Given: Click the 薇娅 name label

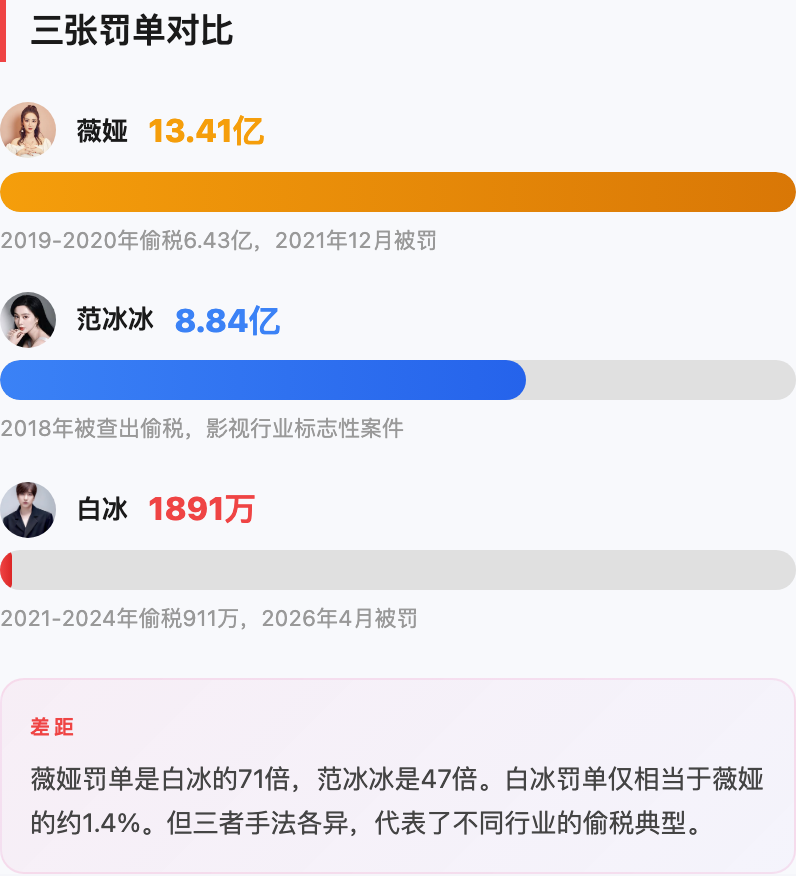Looking at the screenshot, I should 102,131.
